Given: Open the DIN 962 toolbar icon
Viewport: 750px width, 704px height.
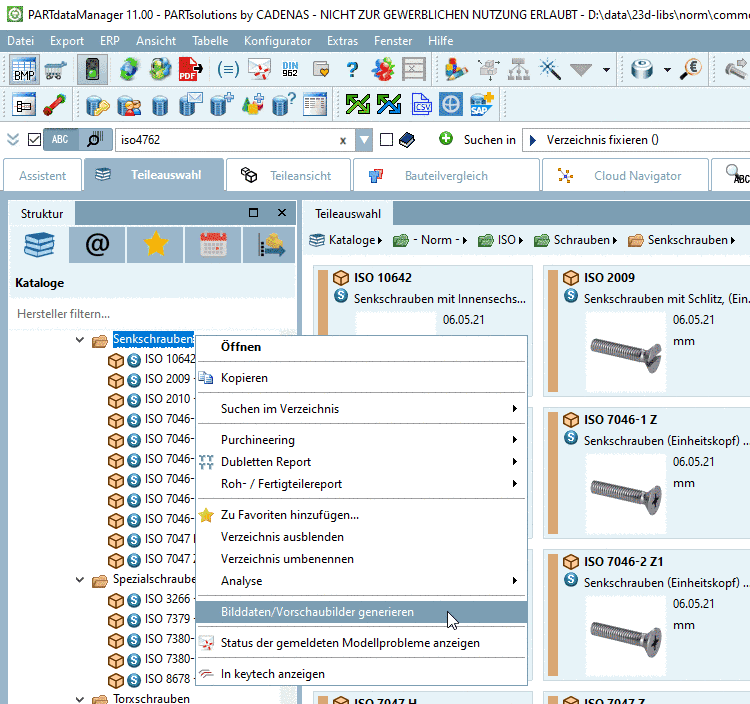Looking at the screenshot, I should [x=290, y=70].
